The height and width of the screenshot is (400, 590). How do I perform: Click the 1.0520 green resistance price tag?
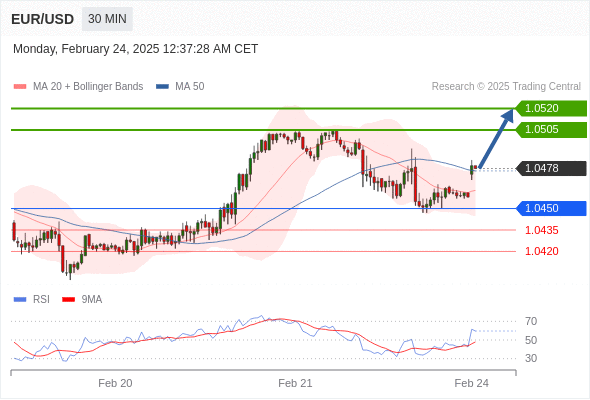tap(551, 108)
